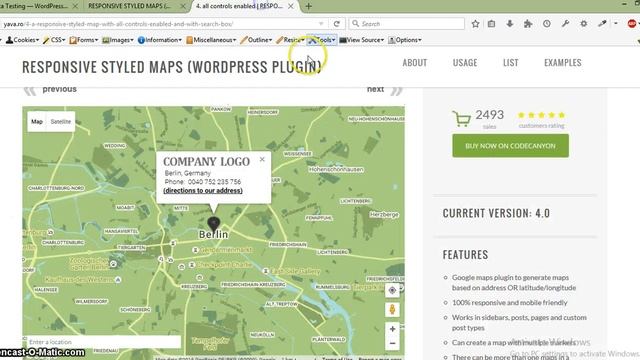640x360 pixels.
Task: Click the red Adblock Plus icon
Action: pyautogui.click(x=632, y=24)
